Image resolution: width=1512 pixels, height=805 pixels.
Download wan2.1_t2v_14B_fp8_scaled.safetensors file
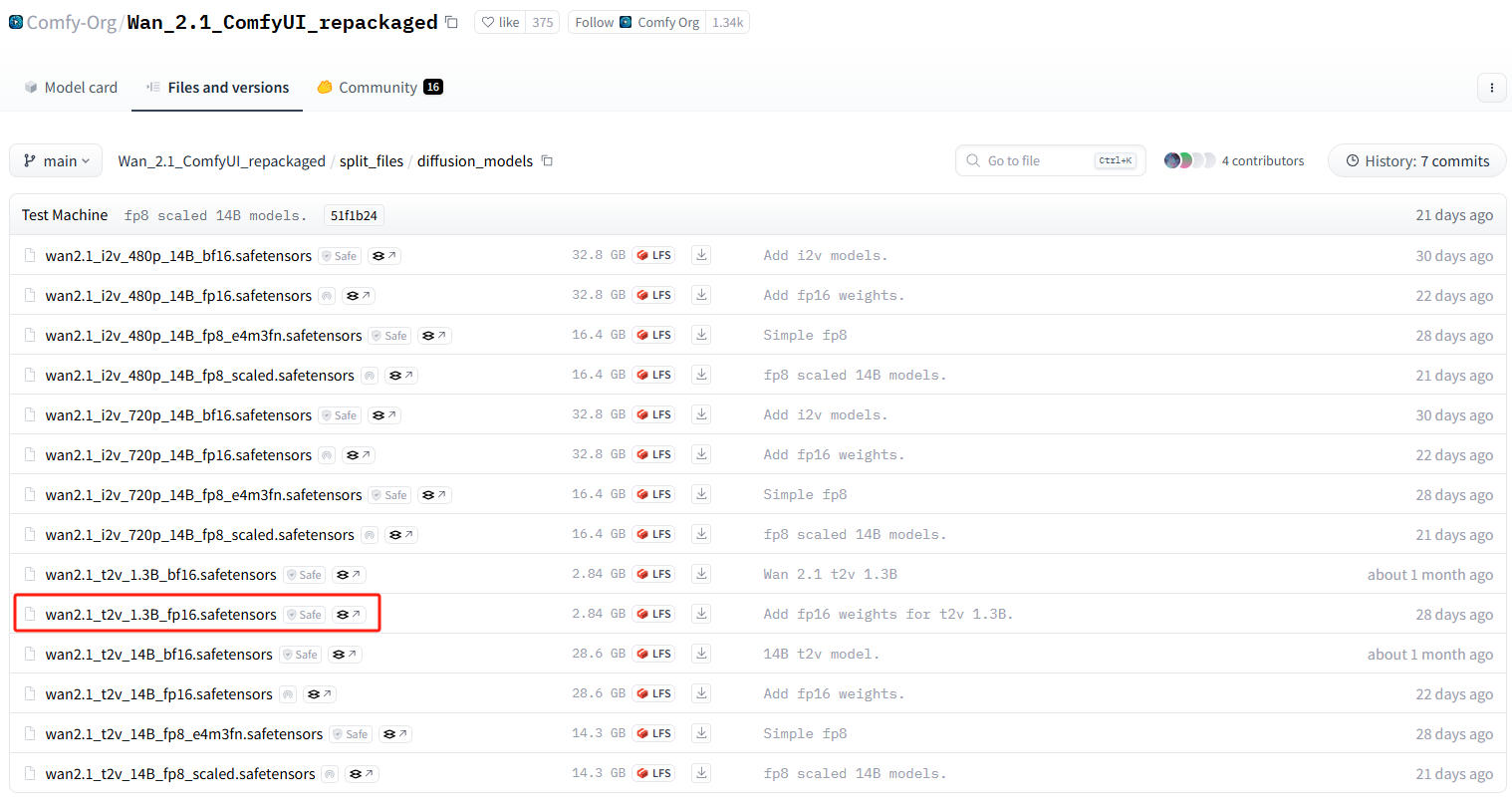[x=701, y=773]
